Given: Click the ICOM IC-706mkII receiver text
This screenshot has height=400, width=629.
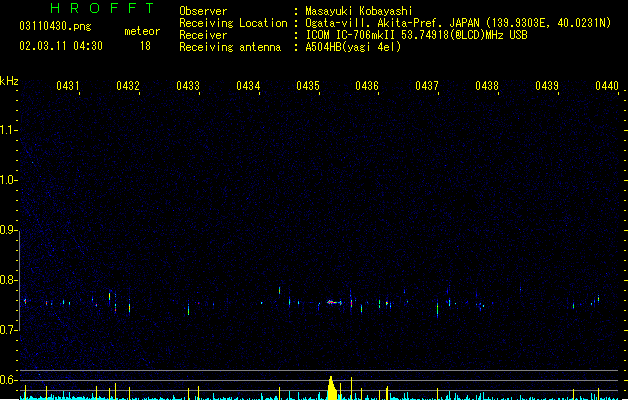Looking at the screenshot, I should point(416,35).
